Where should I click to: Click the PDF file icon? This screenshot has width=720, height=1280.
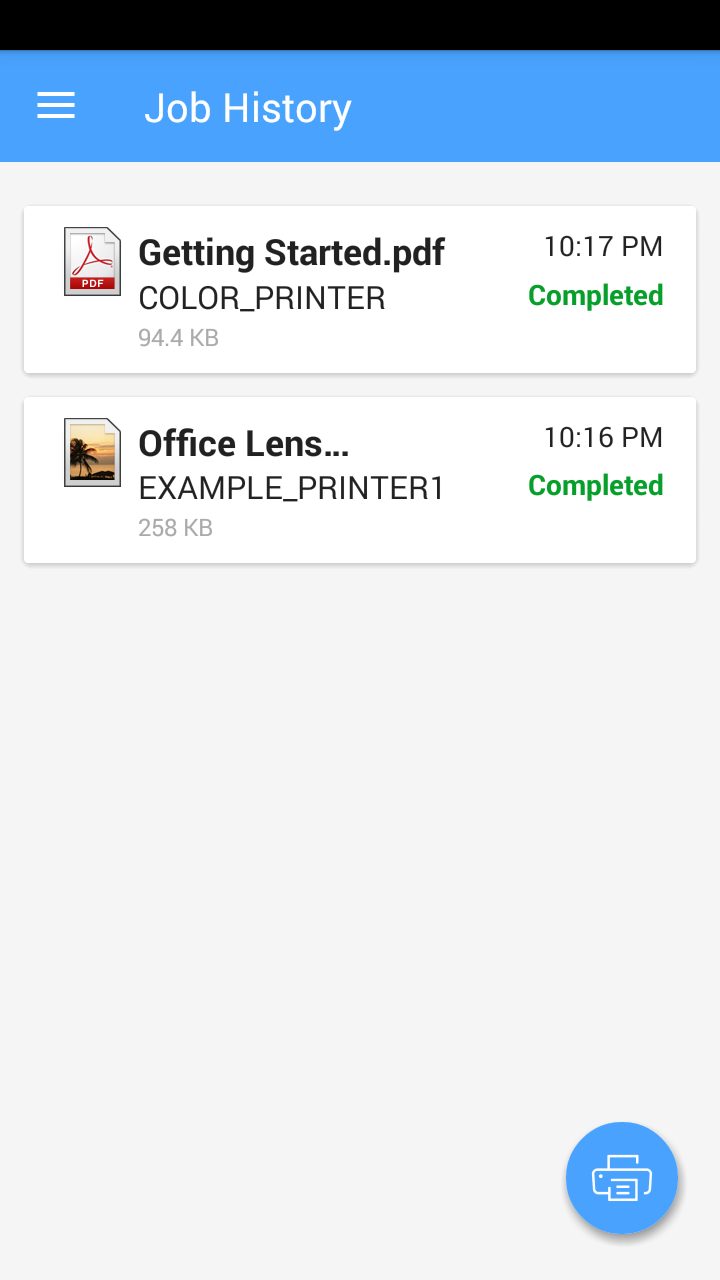pyautogui.click(x=92, y=262)
